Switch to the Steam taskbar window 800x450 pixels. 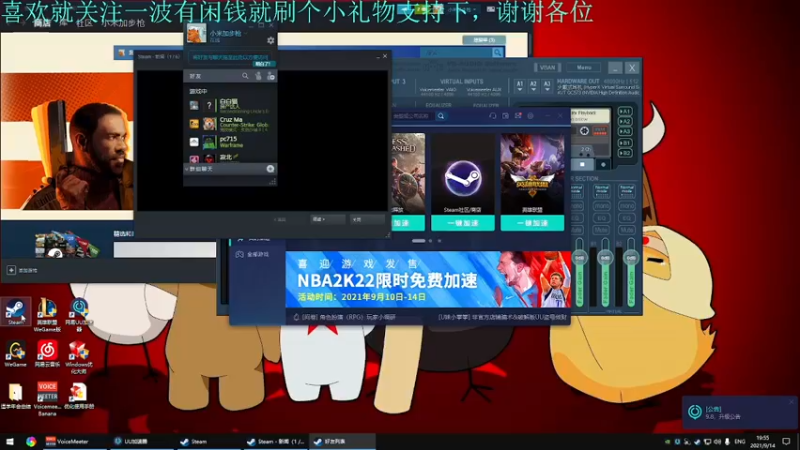(207, 441)
